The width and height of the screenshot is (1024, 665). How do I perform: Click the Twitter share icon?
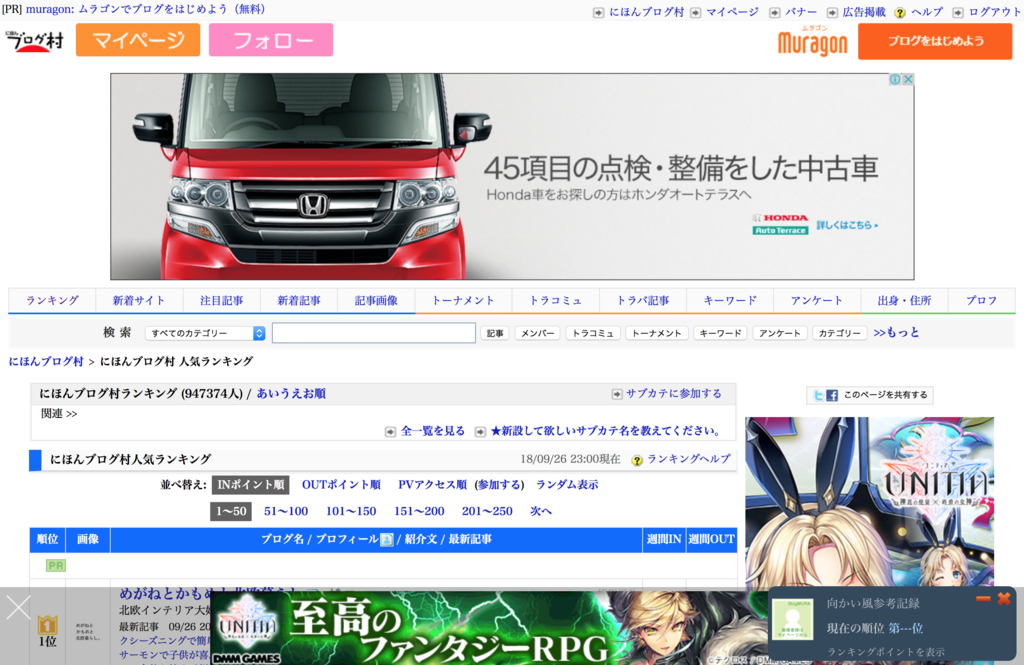[x=818, y=395]
